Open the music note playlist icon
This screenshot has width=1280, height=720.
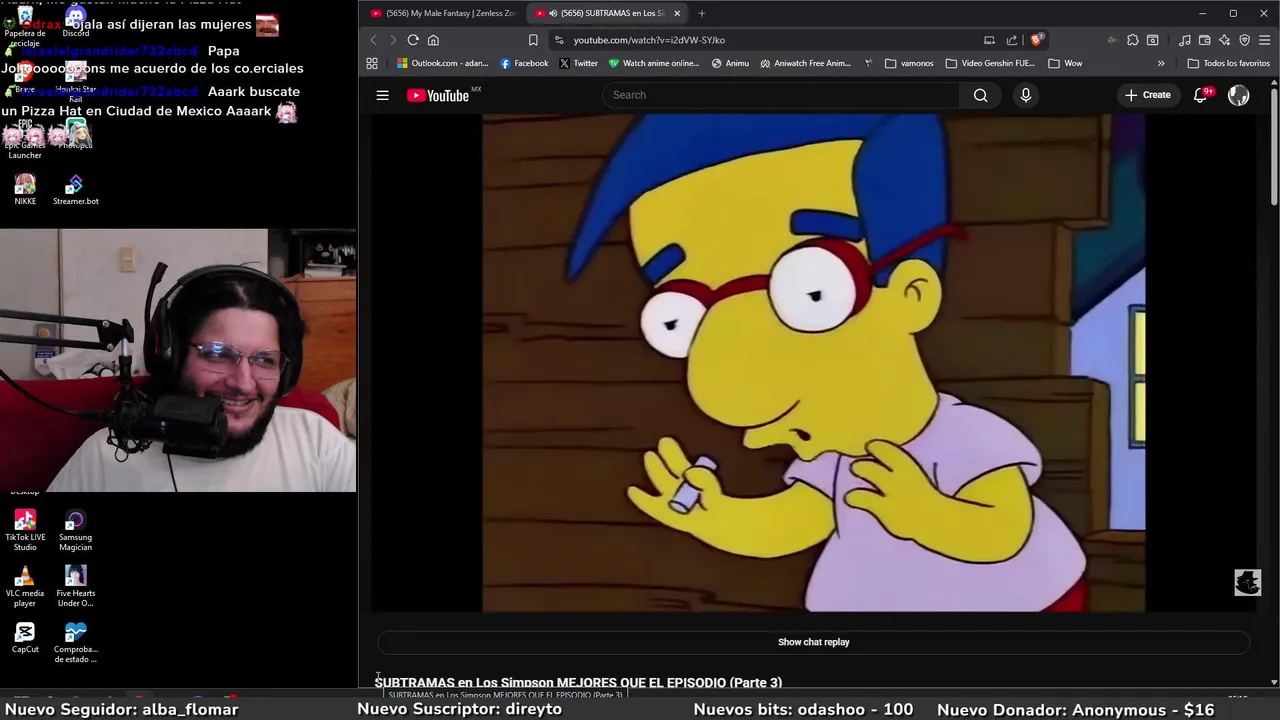(x=1185, y=40)
